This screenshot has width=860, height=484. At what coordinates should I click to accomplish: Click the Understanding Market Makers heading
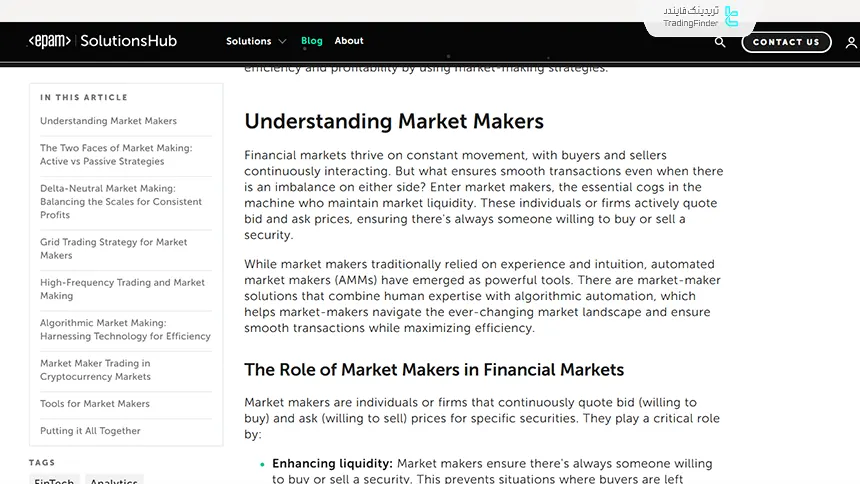click(x=394, y=122)
